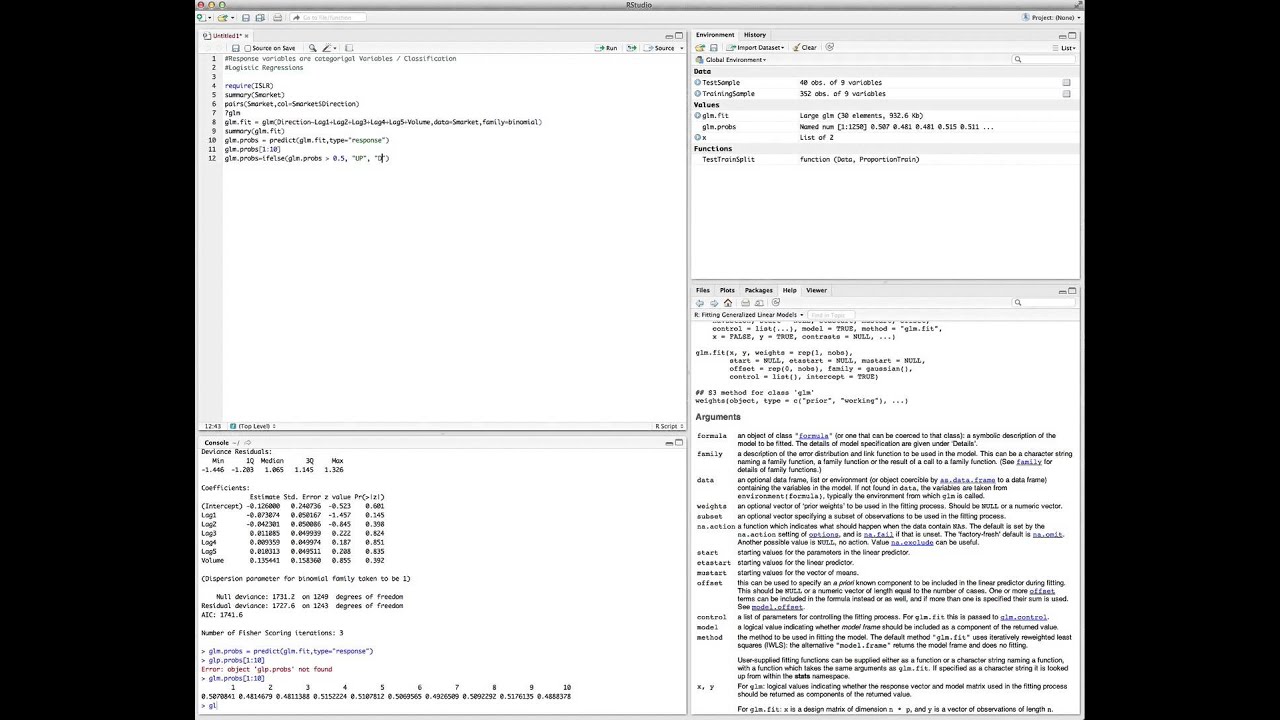Image resolution: width=1280 pixels, height=720 pixels.
Task: Re-run previous code region icon
Action: (x=633, y=48)
